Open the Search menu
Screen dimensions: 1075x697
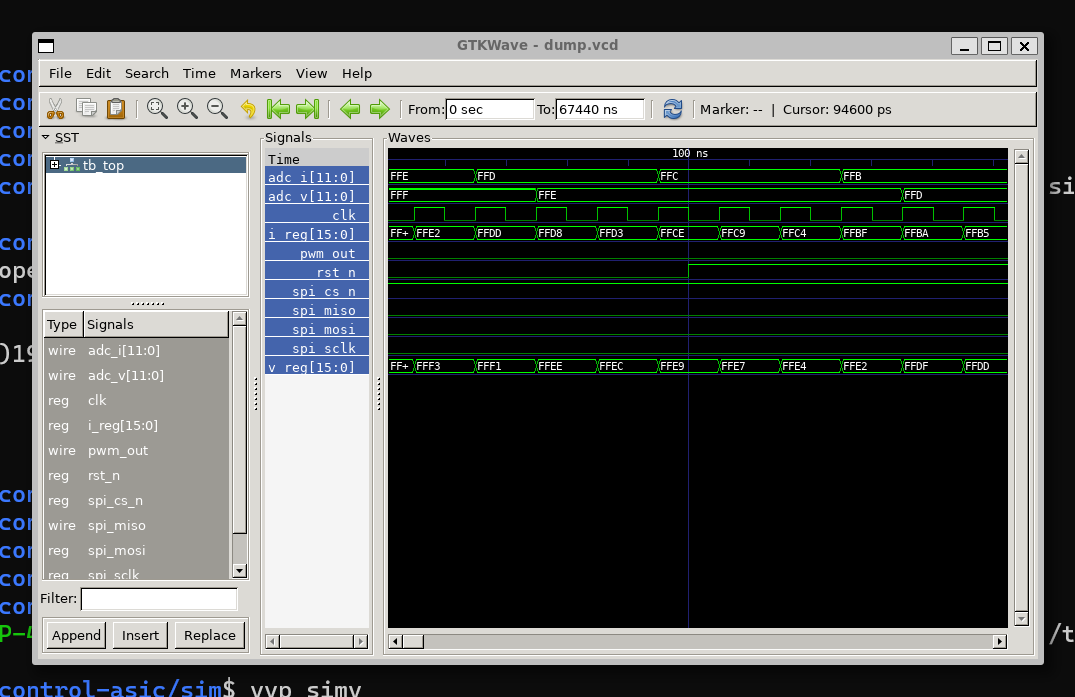(146, 73)
